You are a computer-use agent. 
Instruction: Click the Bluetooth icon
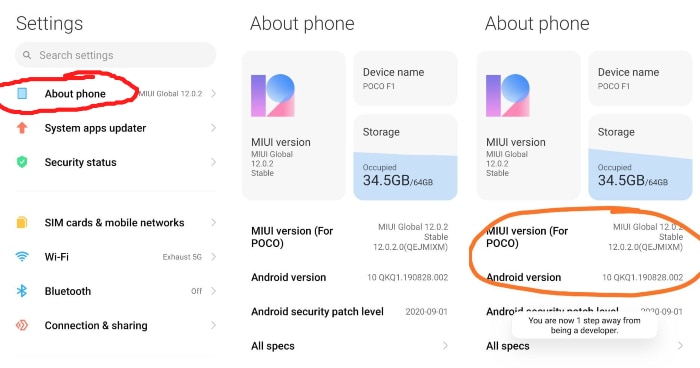pos(22,291)
